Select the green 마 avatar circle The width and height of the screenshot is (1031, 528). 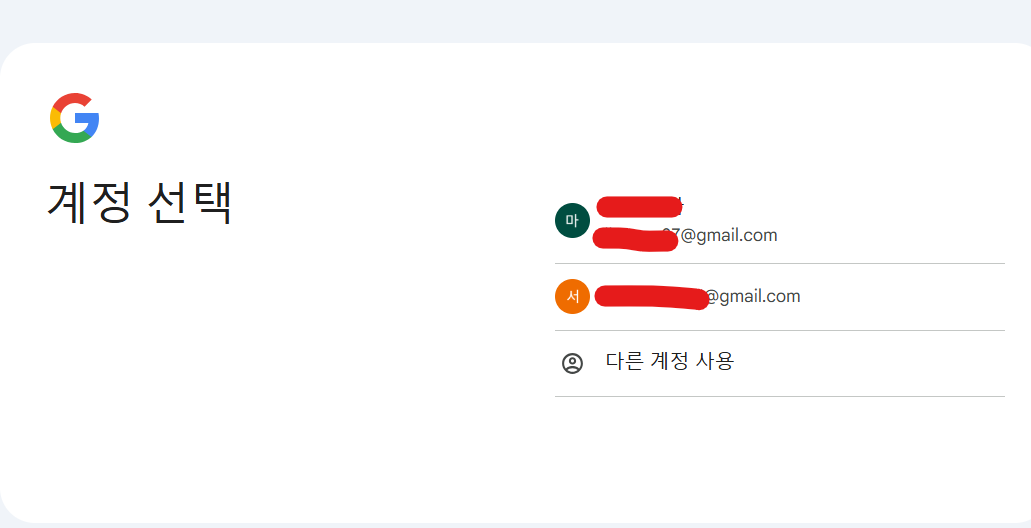click(x=572, y=220)
